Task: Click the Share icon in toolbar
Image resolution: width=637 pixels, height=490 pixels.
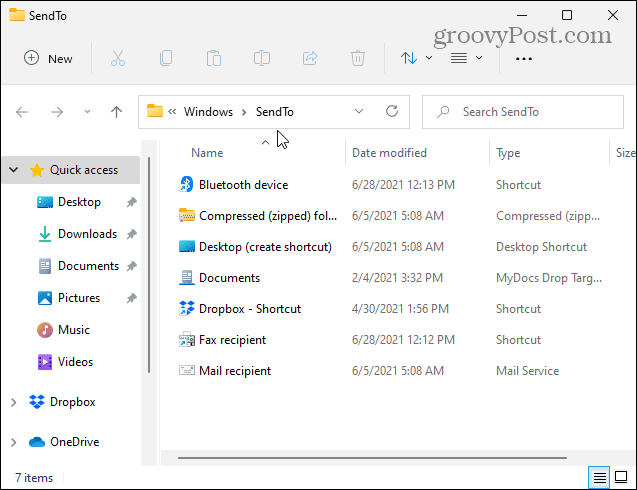Action: click(x=309, y=58)
